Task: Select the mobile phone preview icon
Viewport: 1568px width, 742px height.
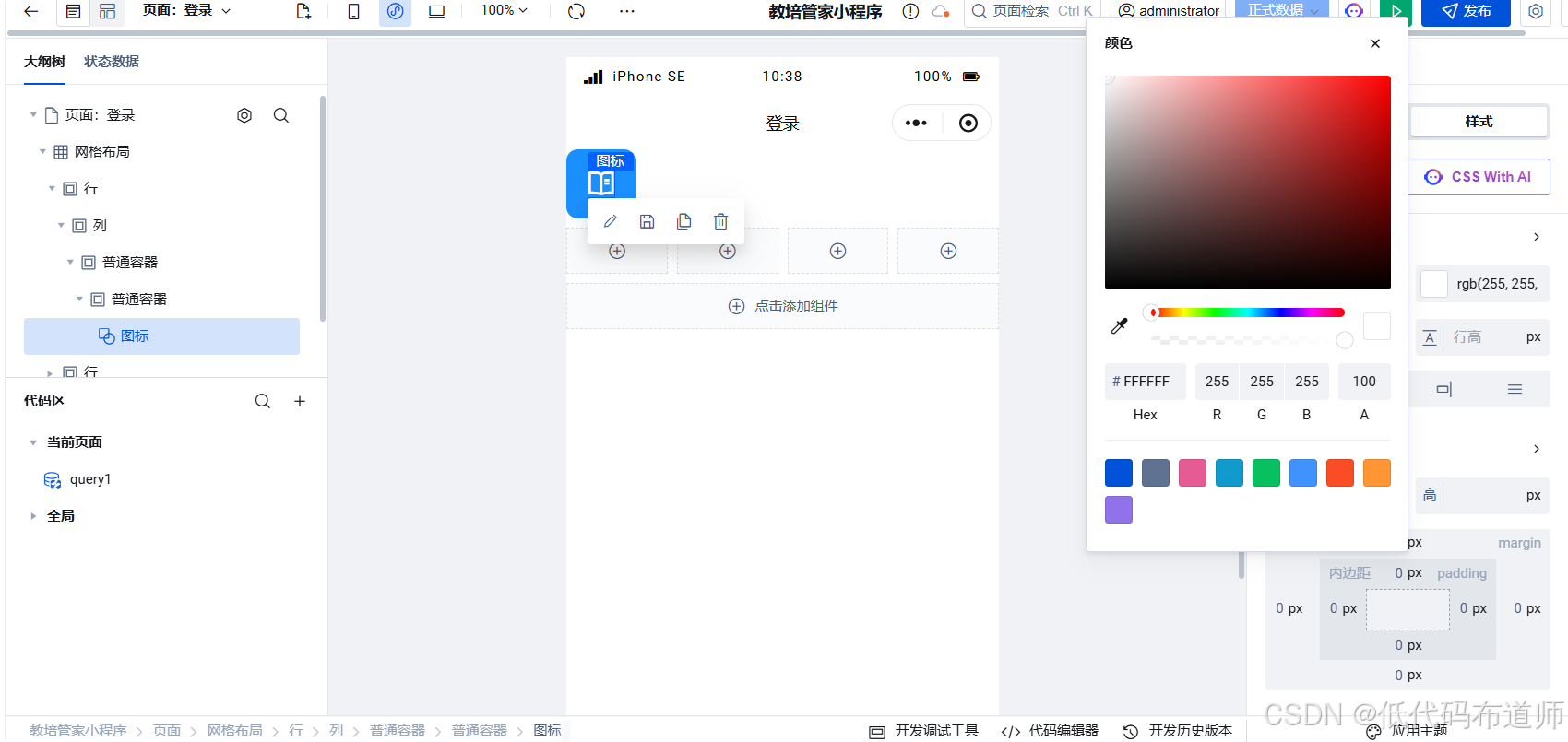Action: [x=353, y=11]
